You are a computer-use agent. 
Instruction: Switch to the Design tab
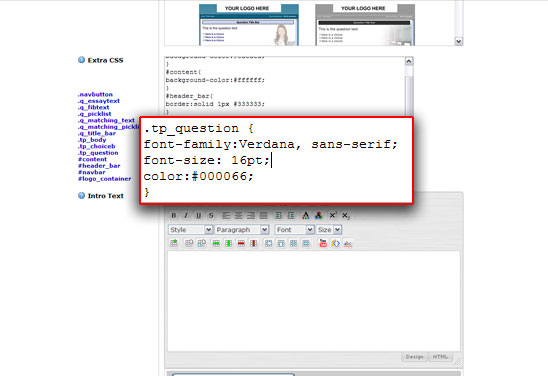coord(414,356)
